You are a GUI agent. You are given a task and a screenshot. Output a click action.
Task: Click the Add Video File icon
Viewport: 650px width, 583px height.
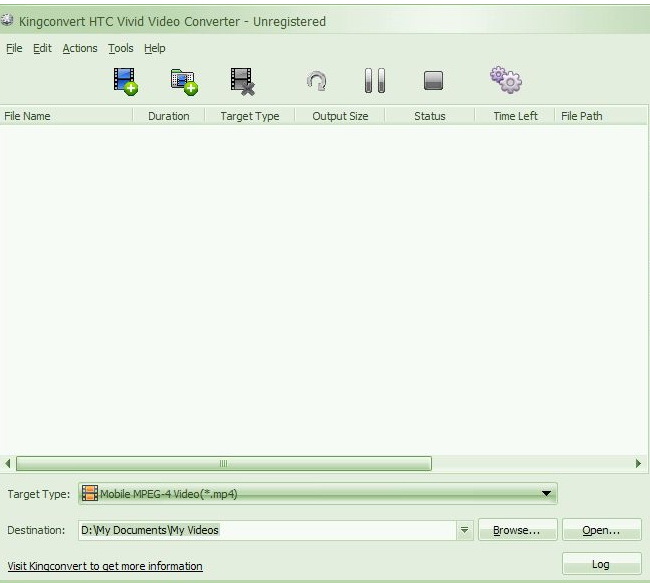[x=126, y=81]
